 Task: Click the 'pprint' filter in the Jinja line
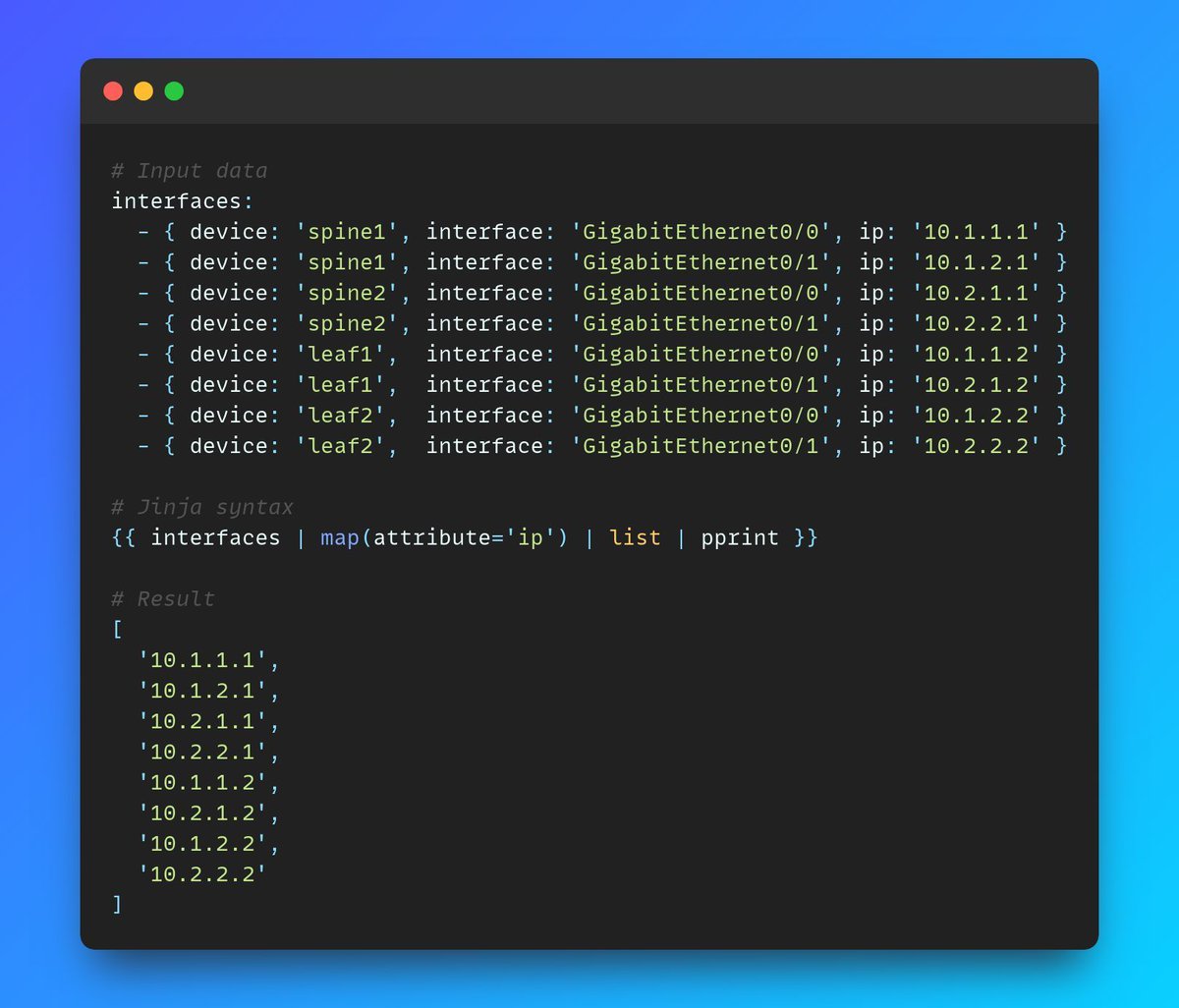(740, 537)
